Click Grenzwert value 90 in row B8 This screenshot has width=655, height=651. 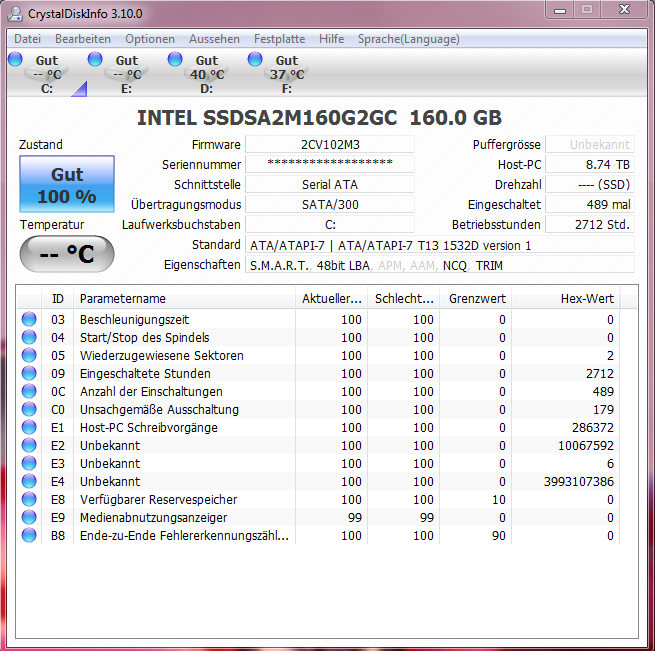[x=499, y=535]
